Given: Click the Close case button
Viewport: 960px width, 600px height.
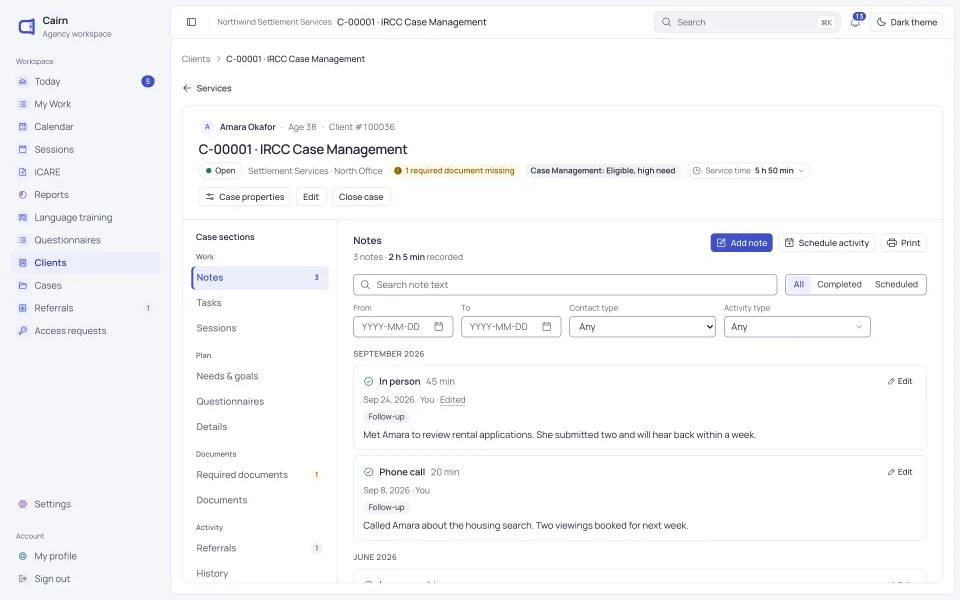Looking at the screenshot, I should (361, 197).
